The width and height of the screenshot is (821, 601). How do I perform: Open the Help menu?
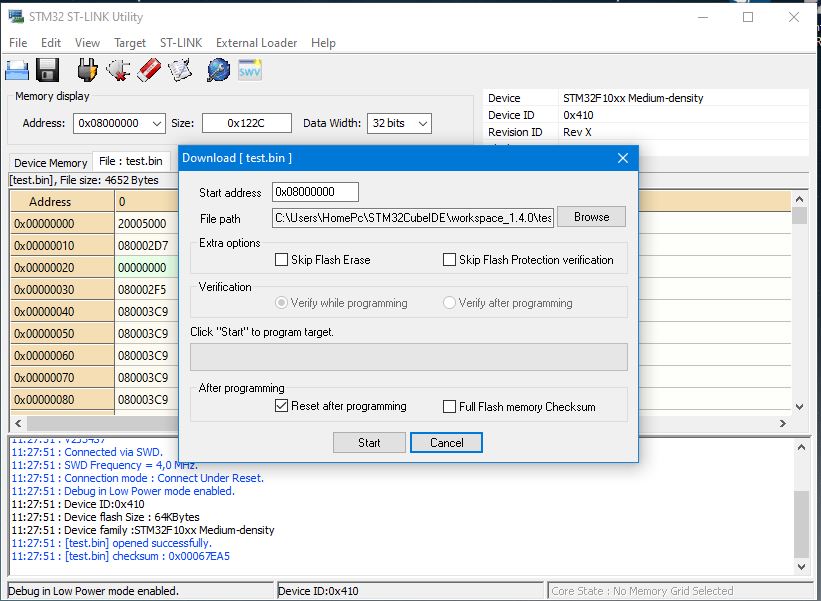click(x=323, y=43)
